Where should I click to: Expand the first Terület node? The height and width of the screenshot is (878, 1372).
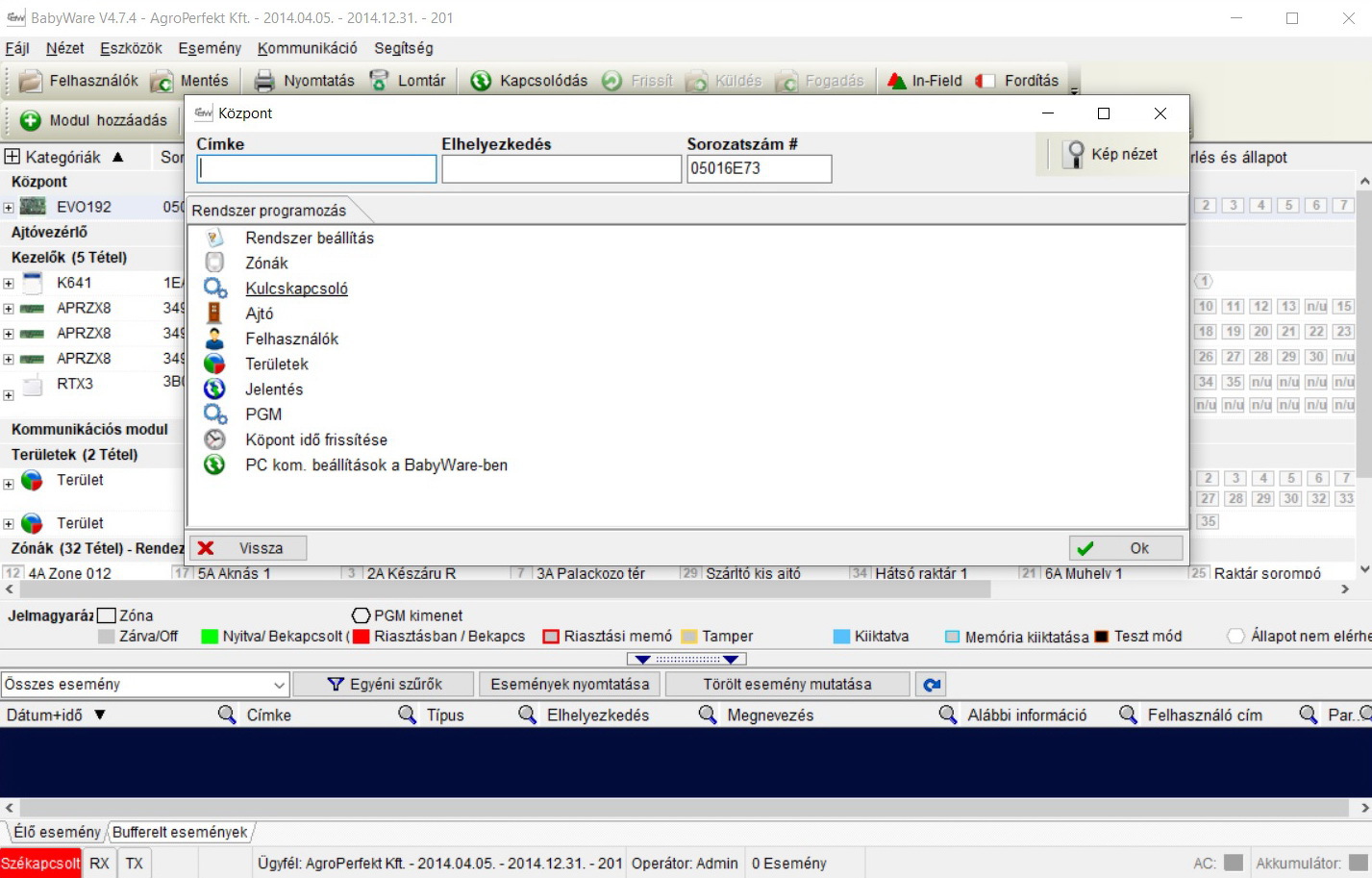coord(9,484)
